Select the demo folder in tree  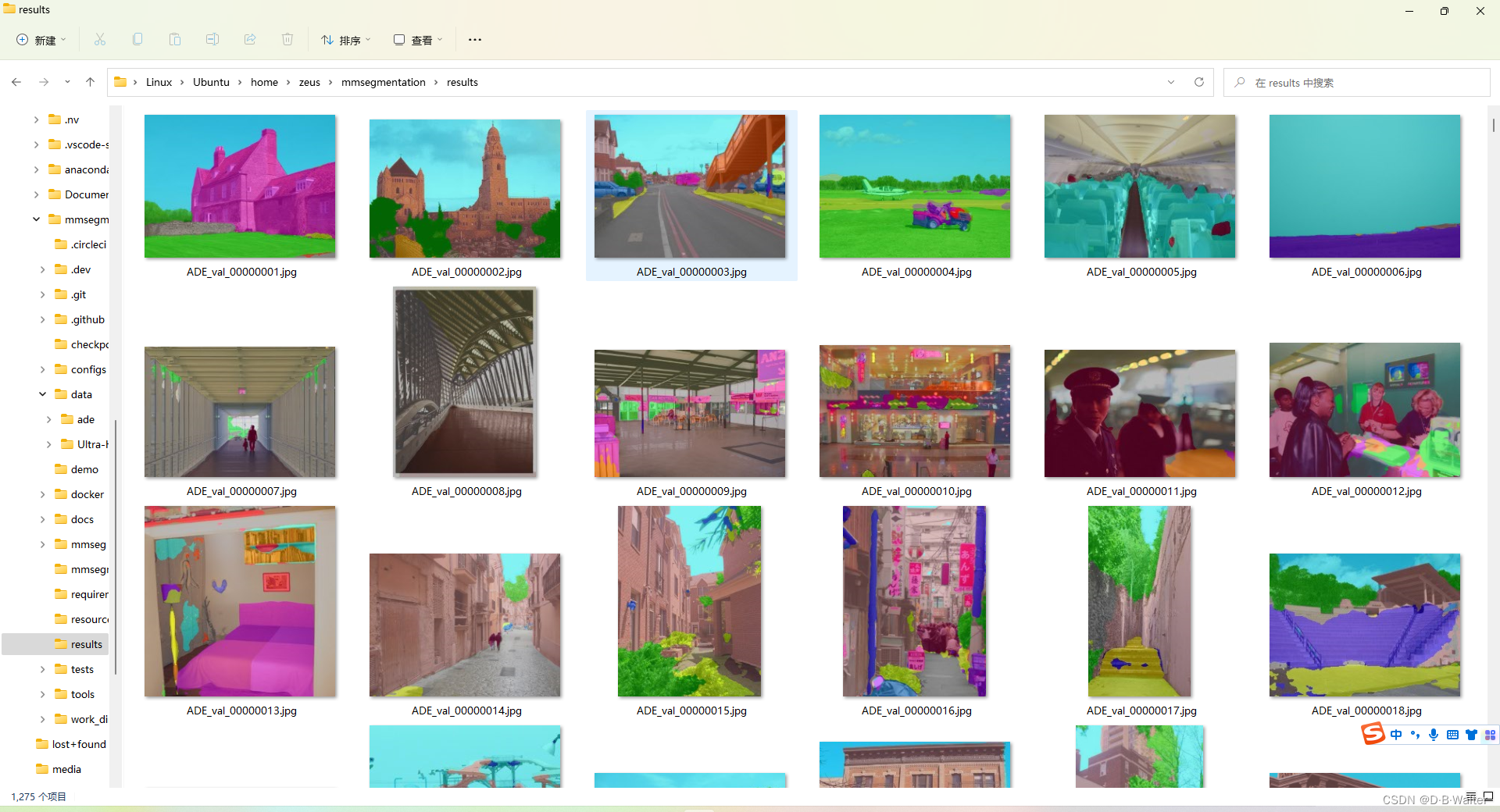76,469
